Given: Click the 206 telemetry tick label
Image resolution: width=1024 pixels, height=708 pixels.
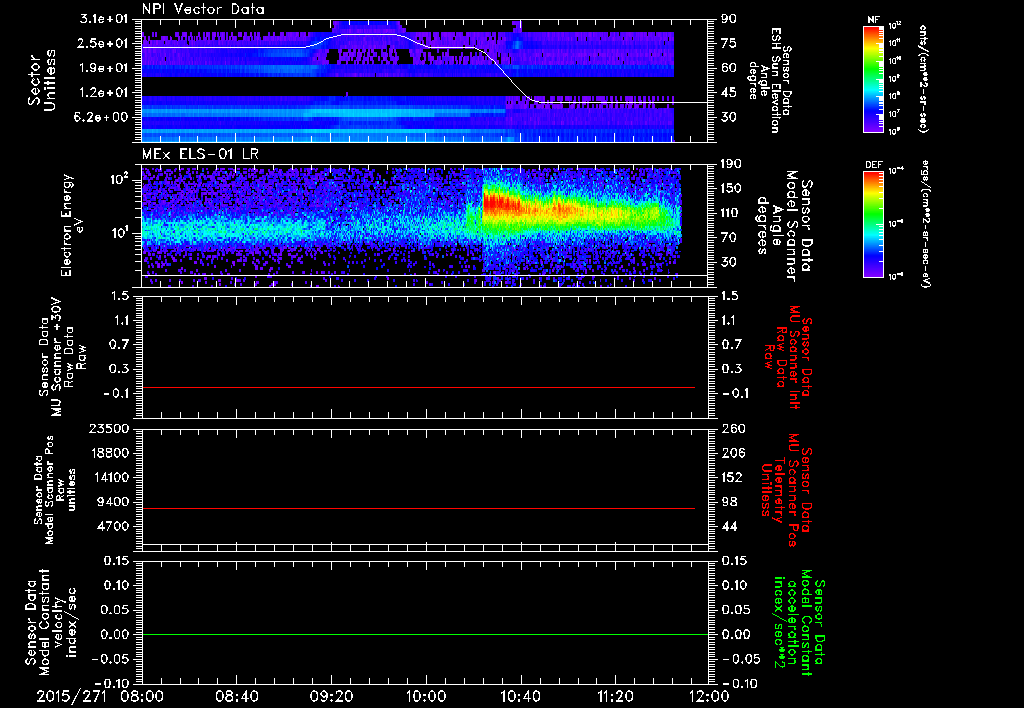Looking at the screenshot, I should (x=733, y=453).
